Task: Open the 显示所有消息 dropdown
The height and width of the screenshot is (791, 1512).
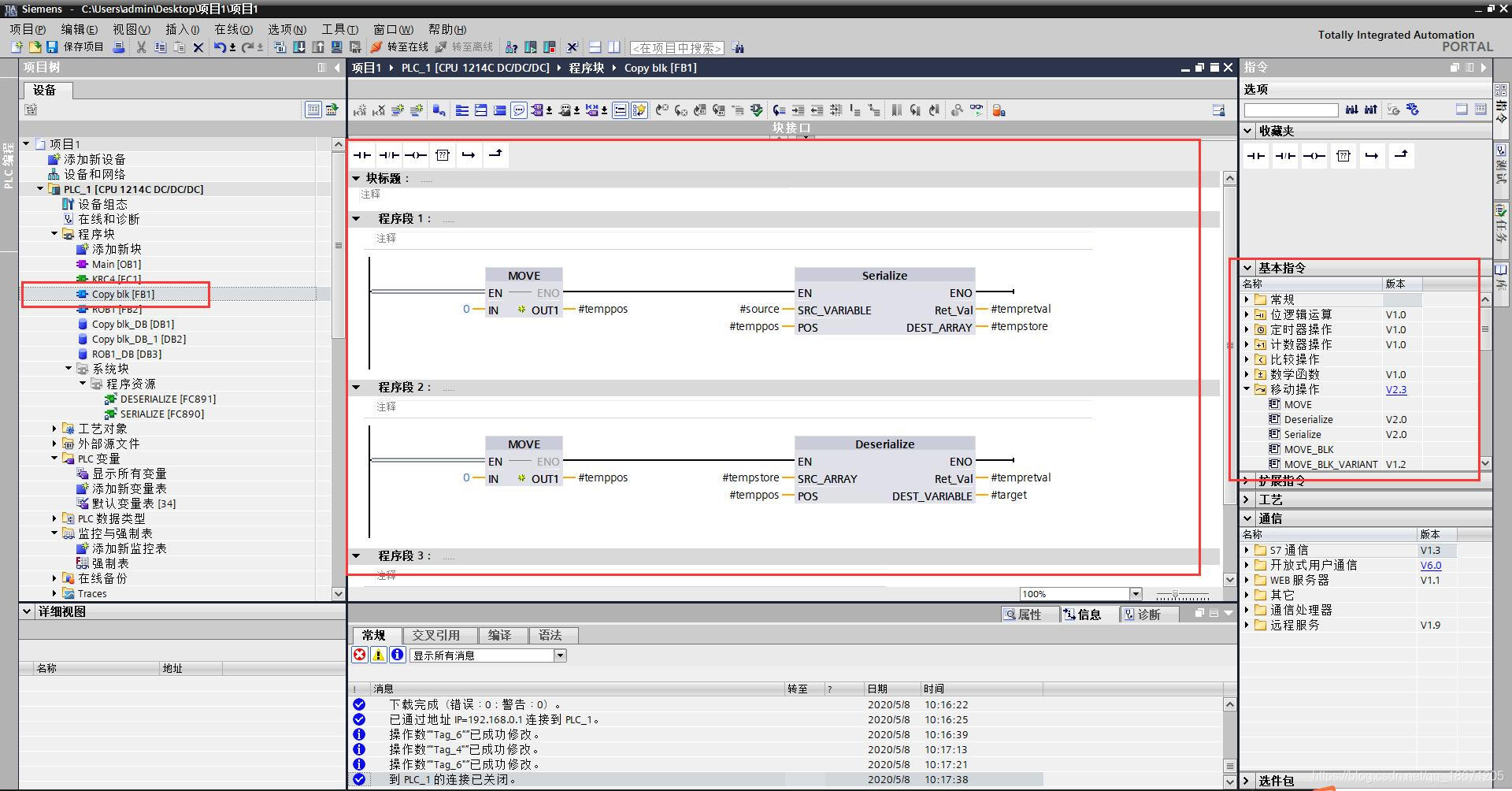Action: click(x=560, y=655)
